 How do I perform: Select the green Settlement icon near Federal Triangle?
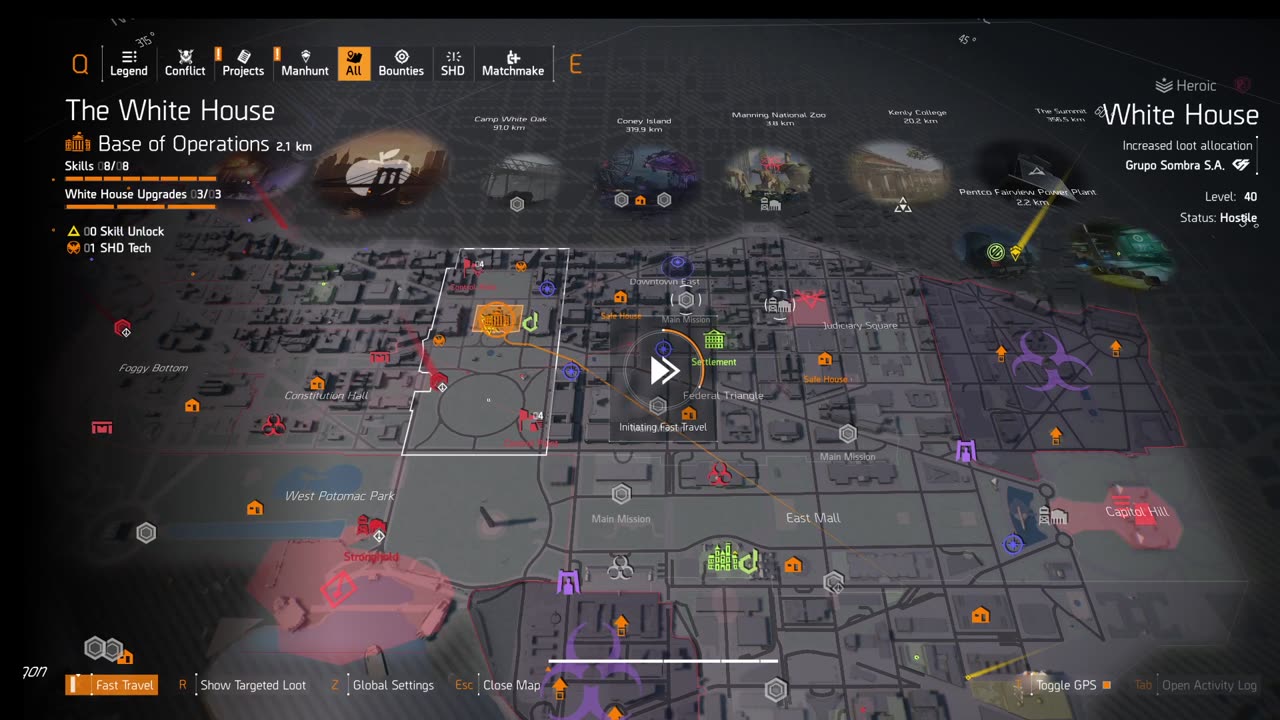(713, 340)
